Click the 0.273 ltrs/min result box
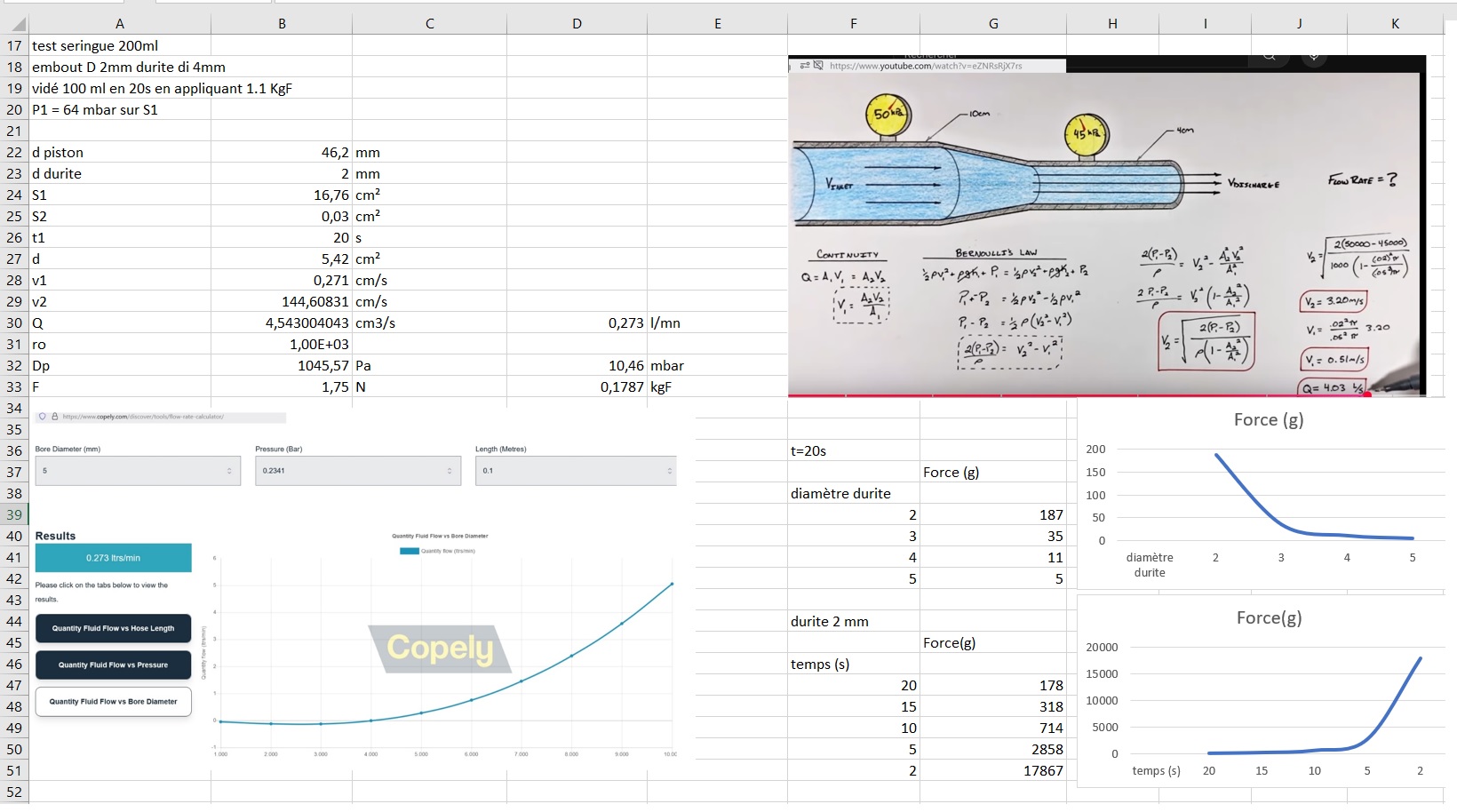1457x812 pixels. pyautogui.click(x=113, y=558)
